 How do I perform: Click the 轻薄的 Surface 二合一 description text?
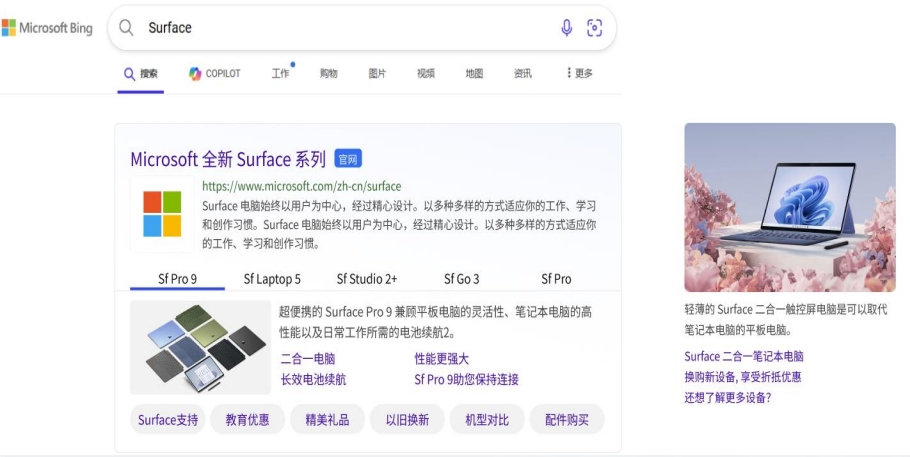pyautogui.click(x=785, y=320)
